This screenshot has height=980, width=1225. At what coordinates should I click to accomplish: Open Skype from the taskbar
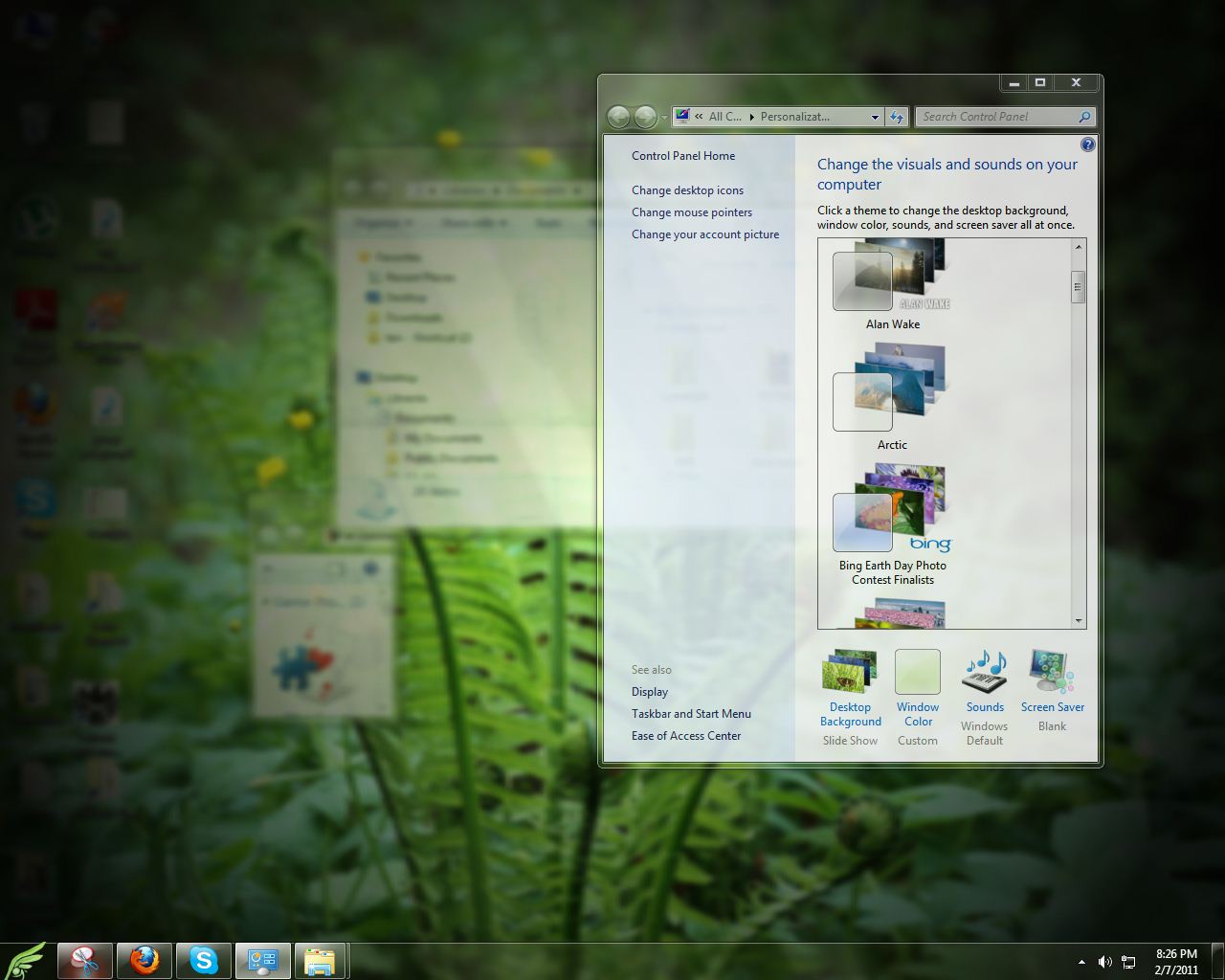point(204,960)
